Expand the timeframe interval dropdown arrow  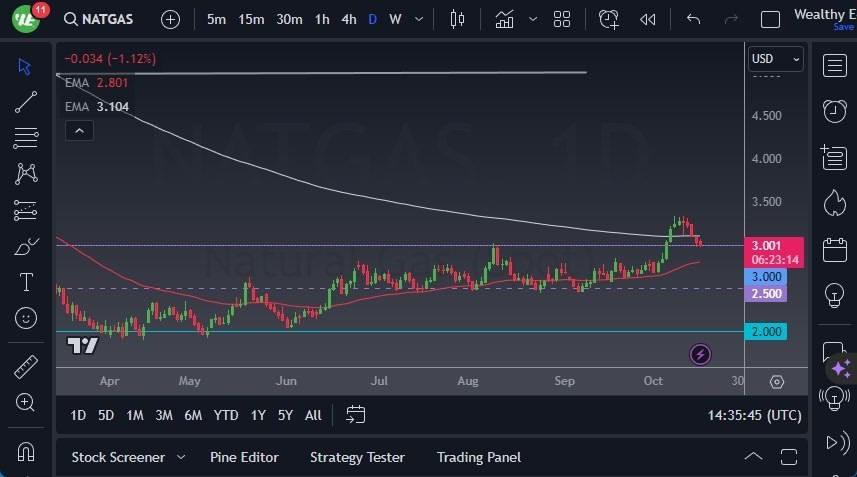(422, 19)
